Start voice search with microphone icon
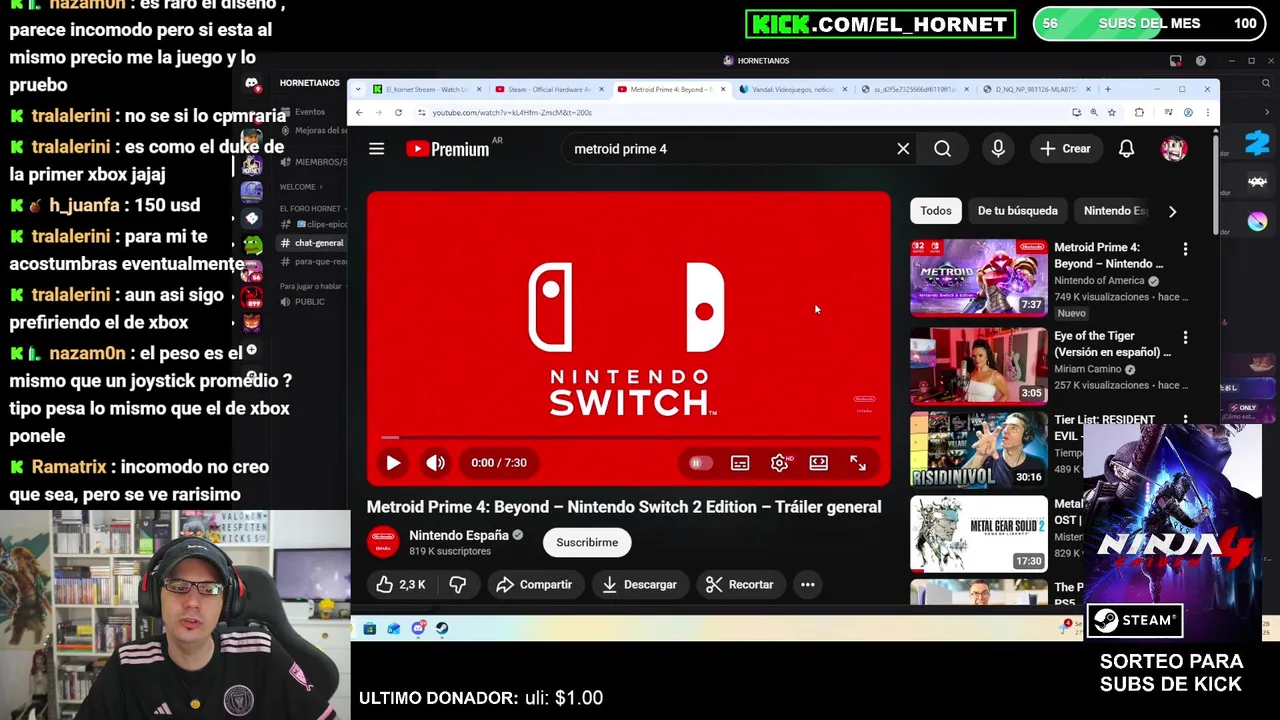 click(998, 149)
